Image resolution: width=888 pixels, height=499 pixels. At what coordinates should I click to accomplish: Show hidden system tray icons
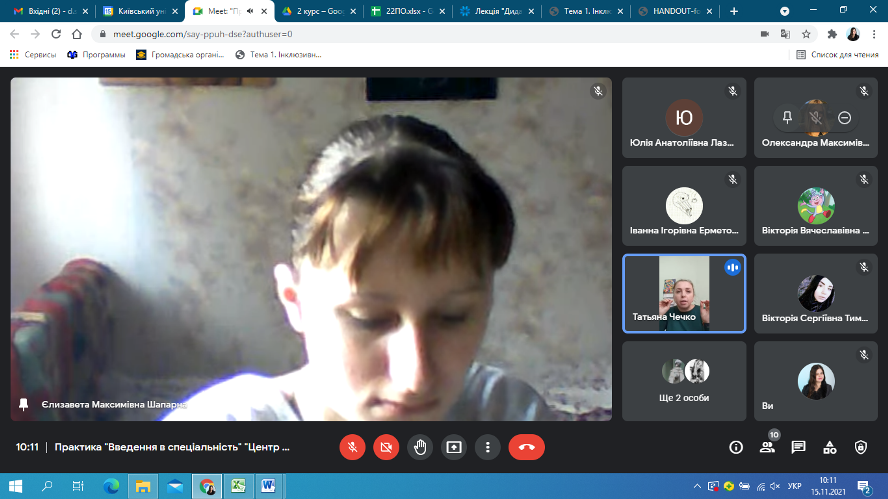coord(697,486)
